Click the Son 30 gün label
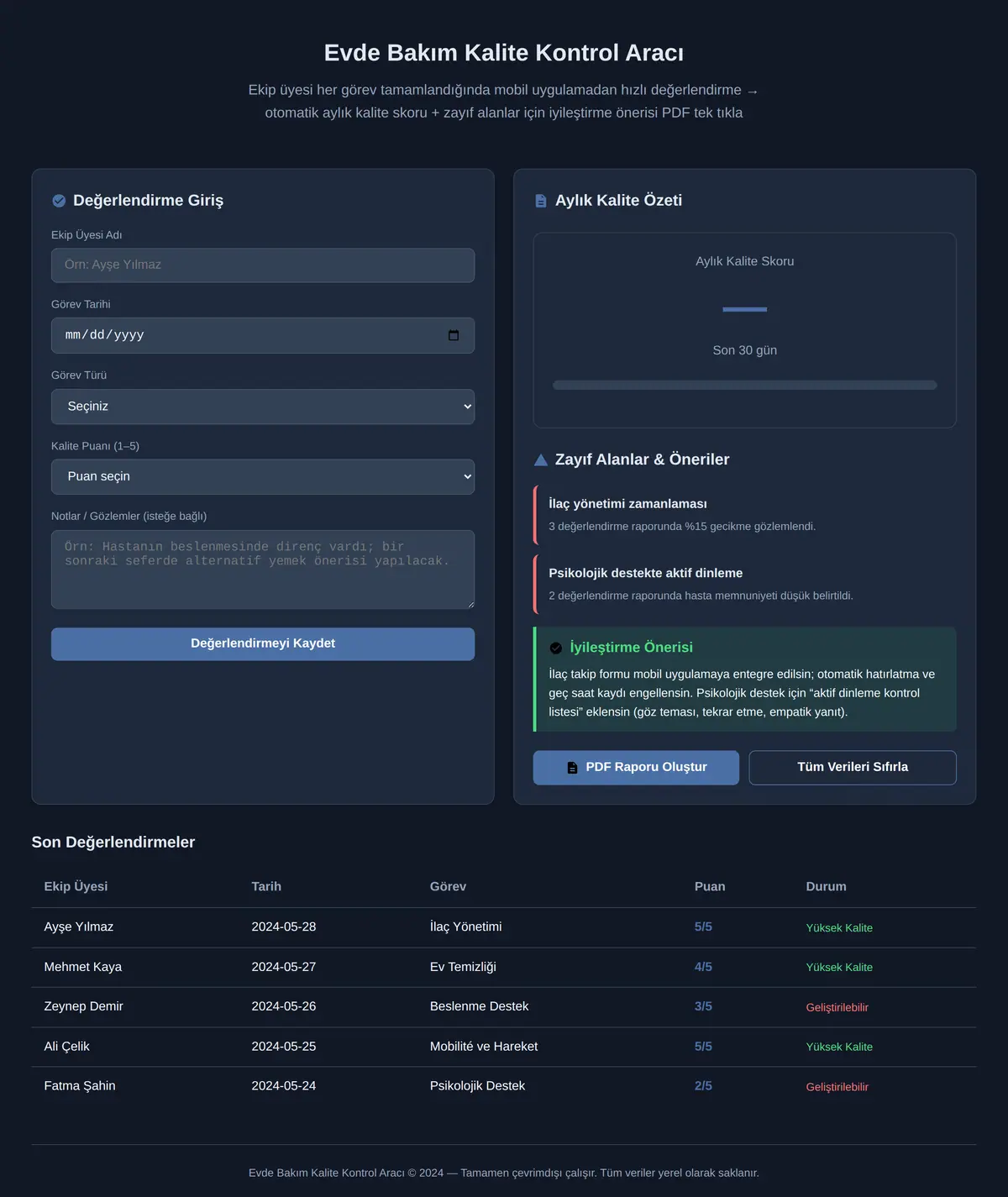Viewport: 1008px width, 1197px height. (x=745, y=350)
